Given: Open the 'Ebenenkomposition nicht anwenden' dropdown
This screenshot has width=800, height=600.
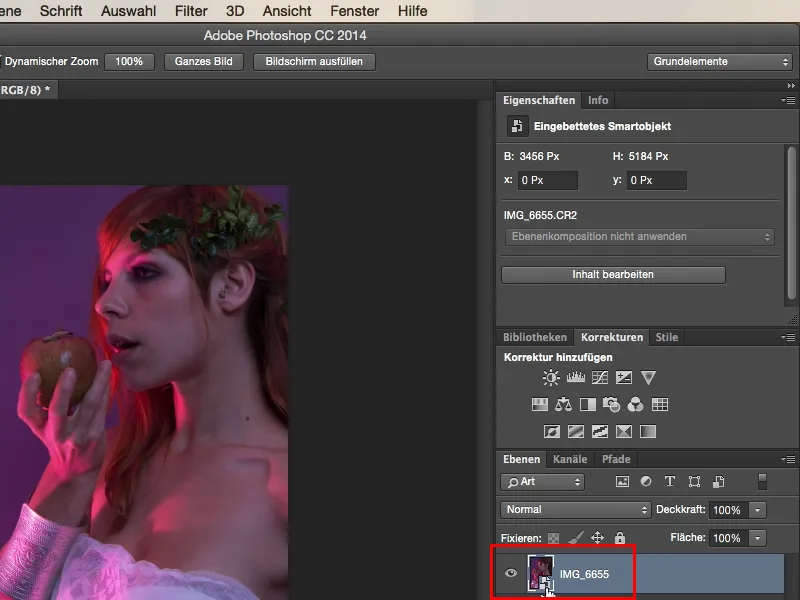Looking at the screenshot, I should click(x=640, y=237).
